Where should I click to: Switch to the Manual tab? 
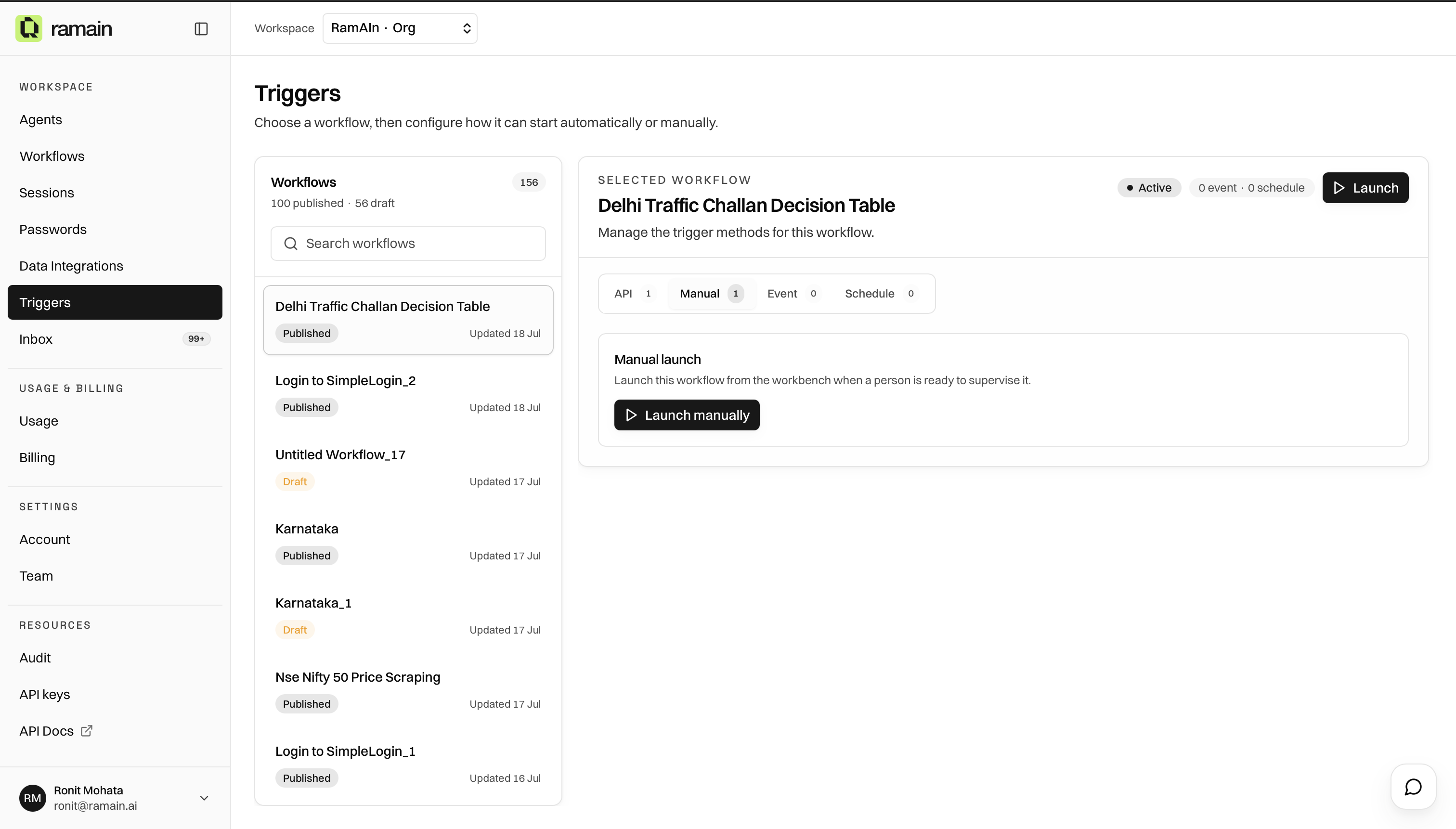(711, 294)
